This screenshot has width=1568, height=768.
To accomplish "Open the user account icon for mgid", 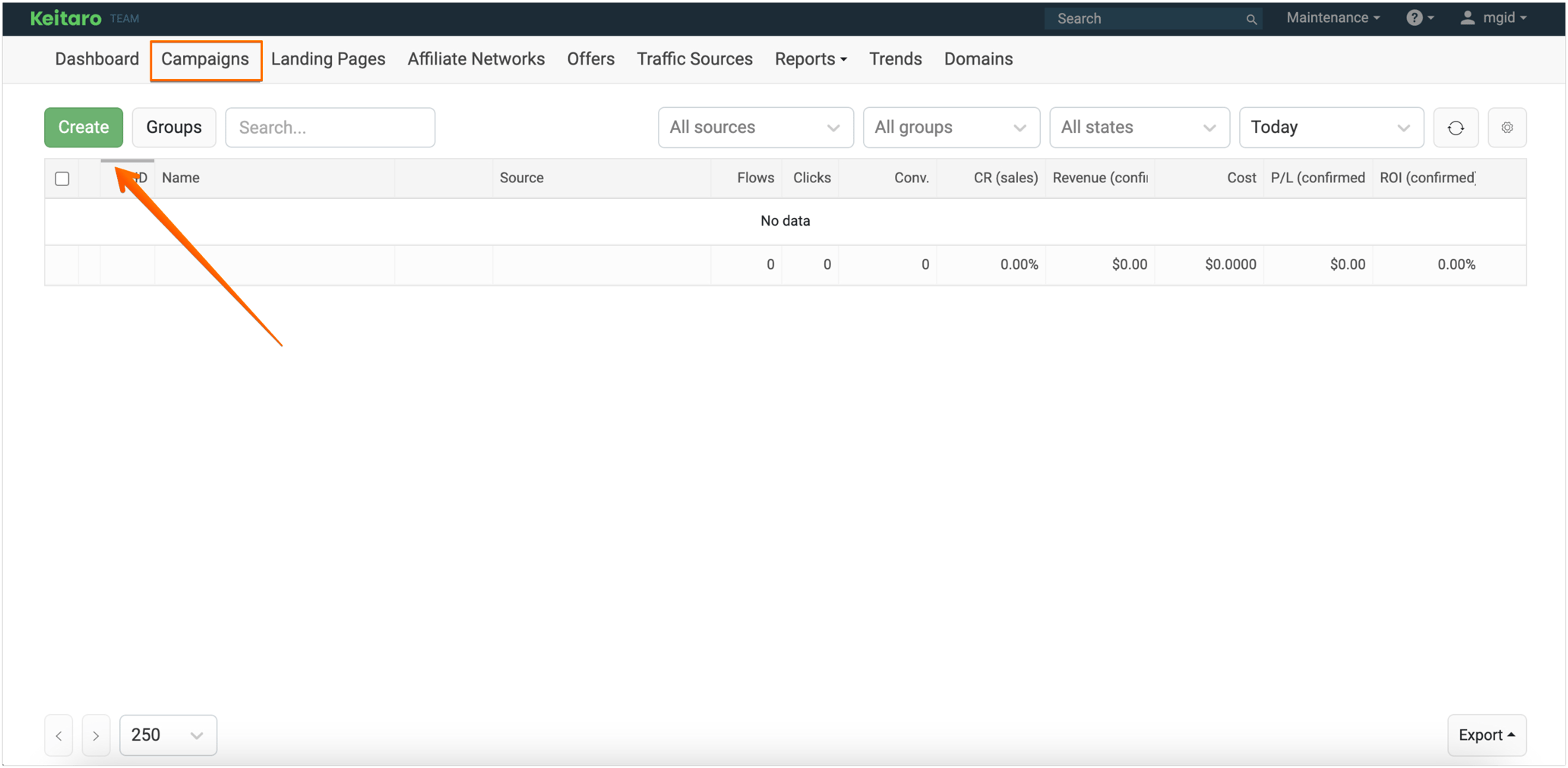I will pyautogui.click(x=1468, y=17).
